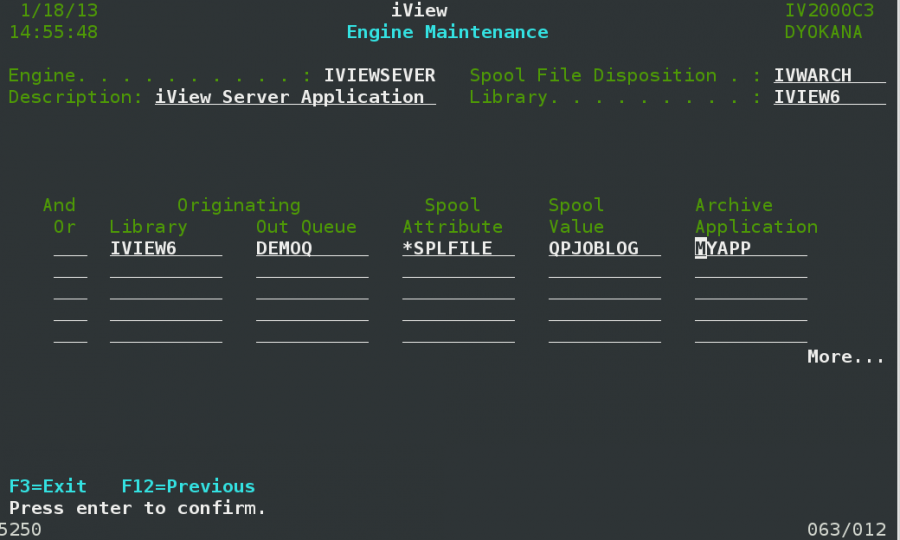
Task: Click the Spool Attribute field *SPLFILE
Action: [x=458, y=248]
